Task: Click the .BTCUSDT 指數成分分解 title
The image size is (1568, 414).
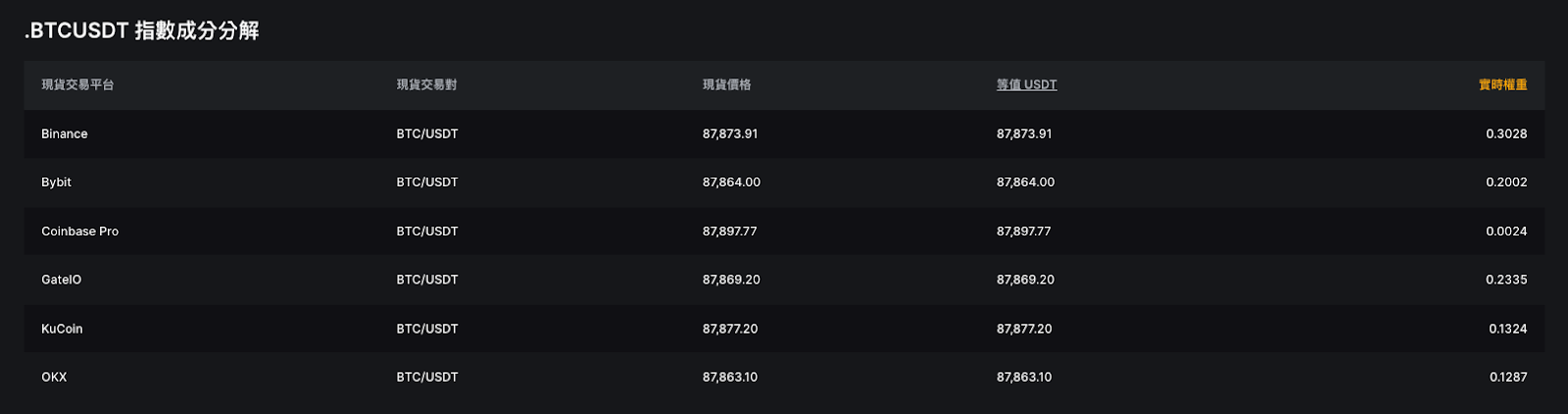Action: pyautogui.click(x=142, y=31)
